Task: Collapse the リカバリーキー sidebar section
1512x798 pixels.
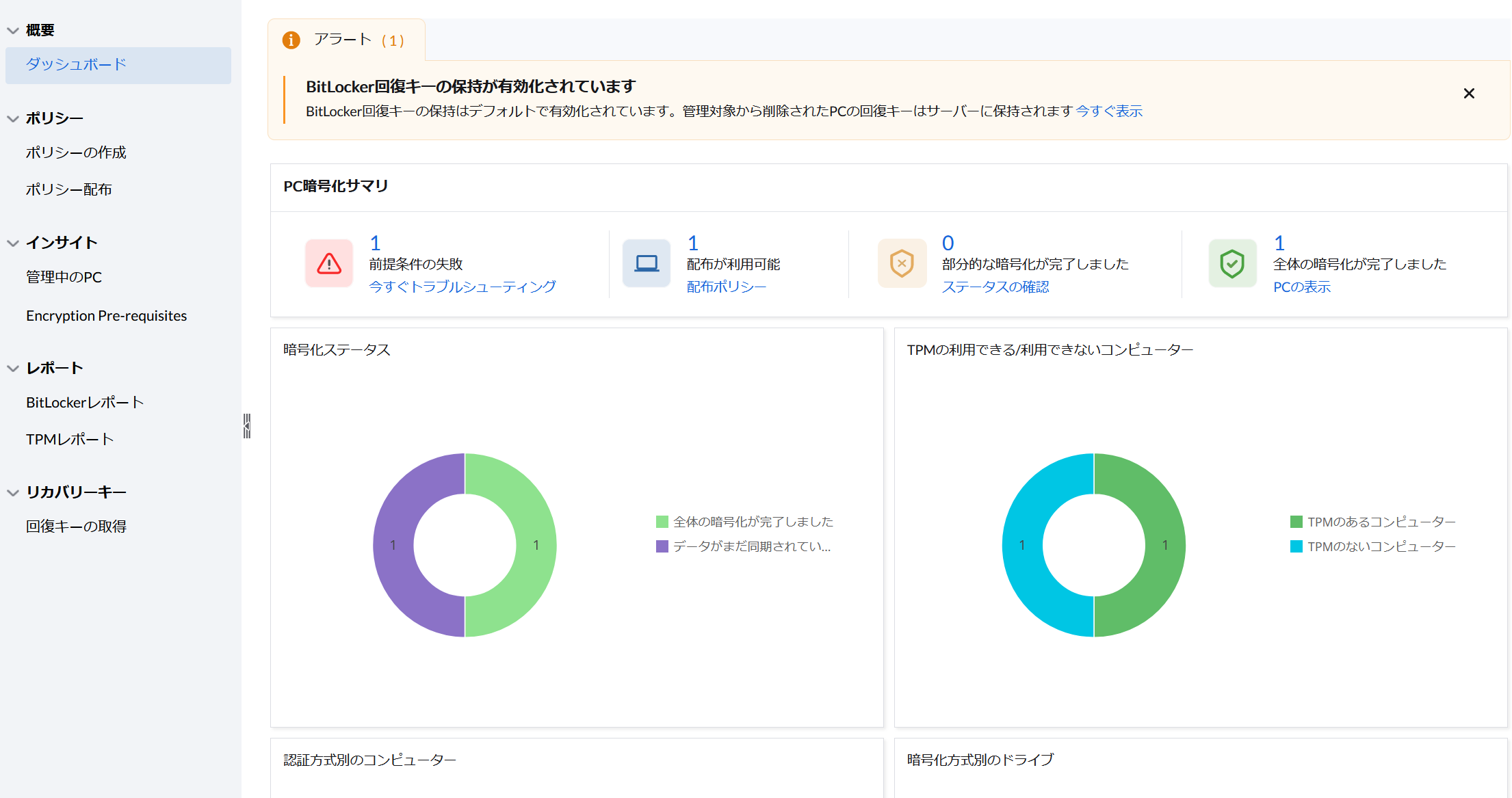Action: [13, 492]
